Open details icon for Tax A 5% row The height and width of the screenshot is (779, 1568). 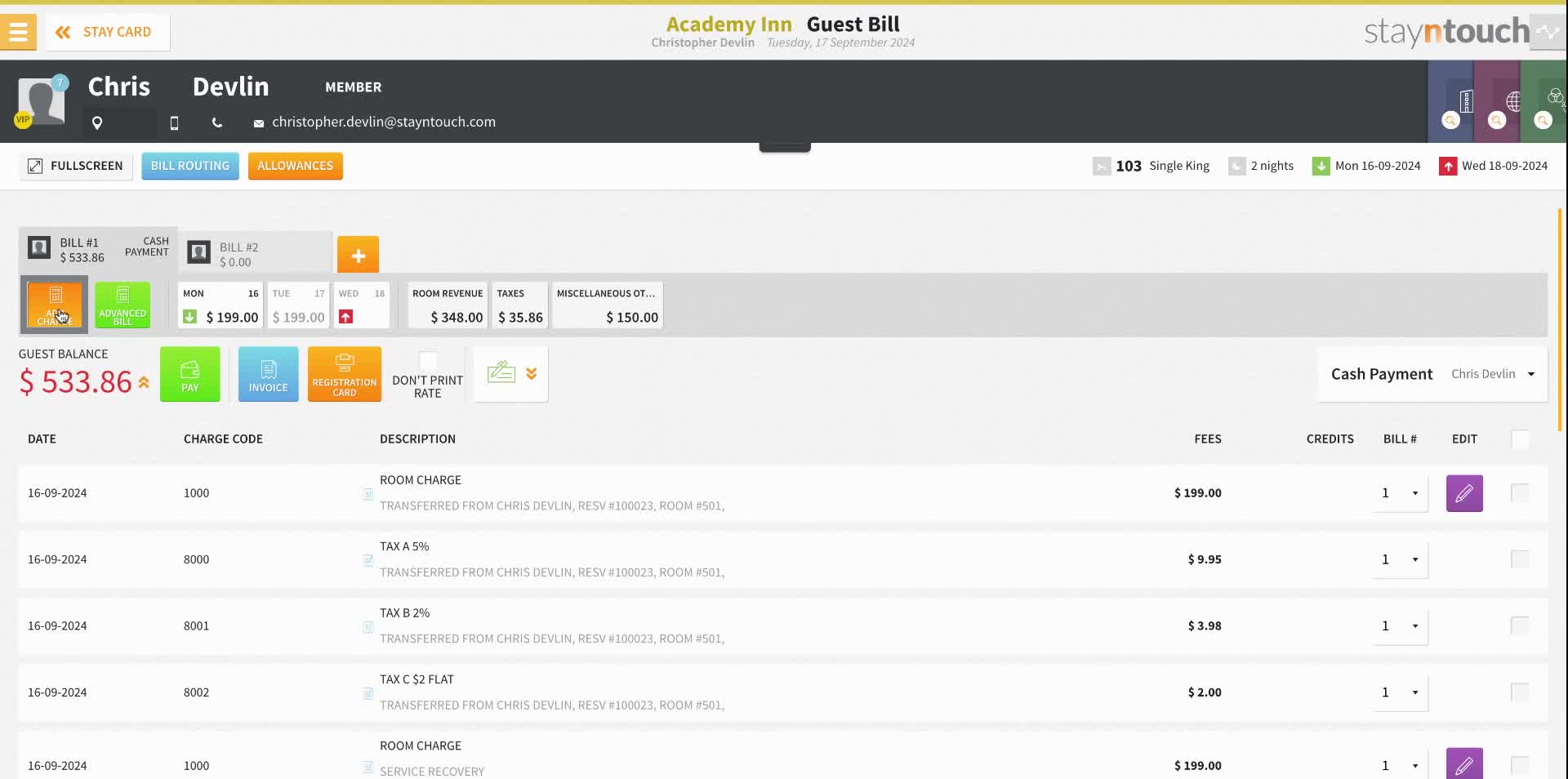367,560
